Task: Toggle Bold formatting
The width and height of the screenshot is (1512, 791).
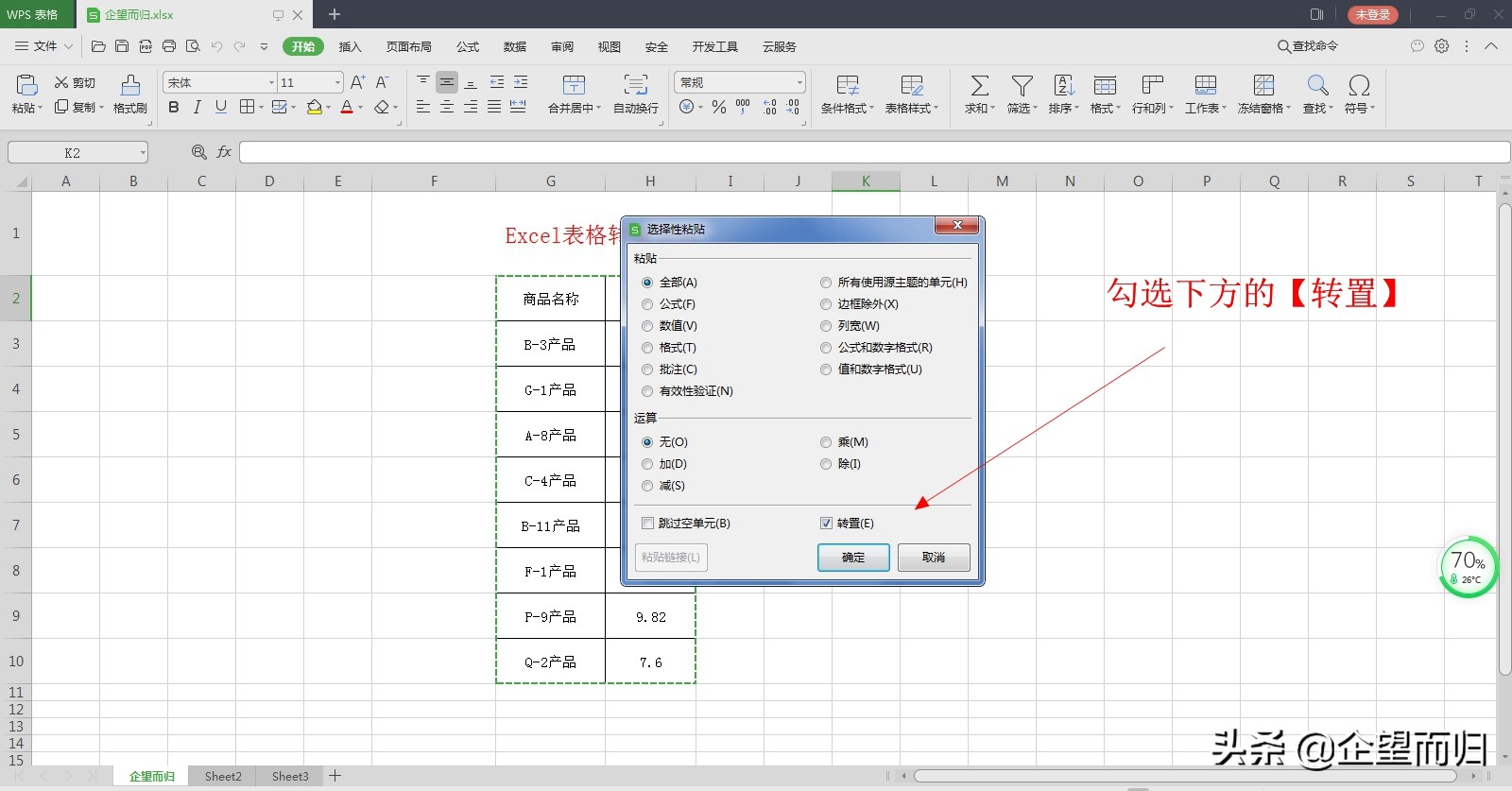Action: [x=174, y=108]
